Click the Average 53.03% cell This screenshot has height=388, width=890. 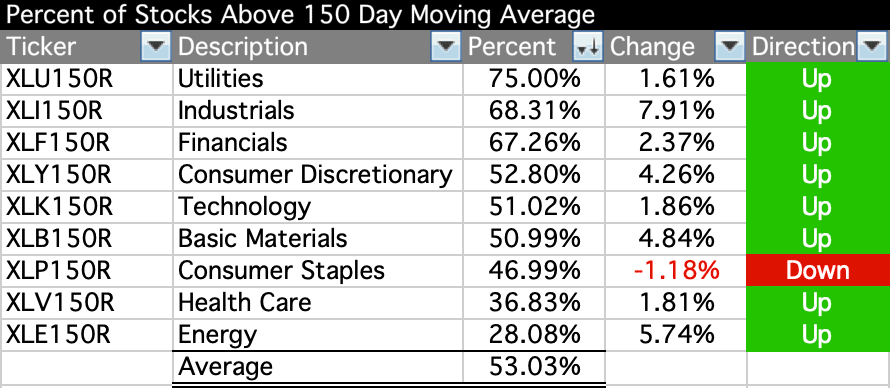coord(534,366)
